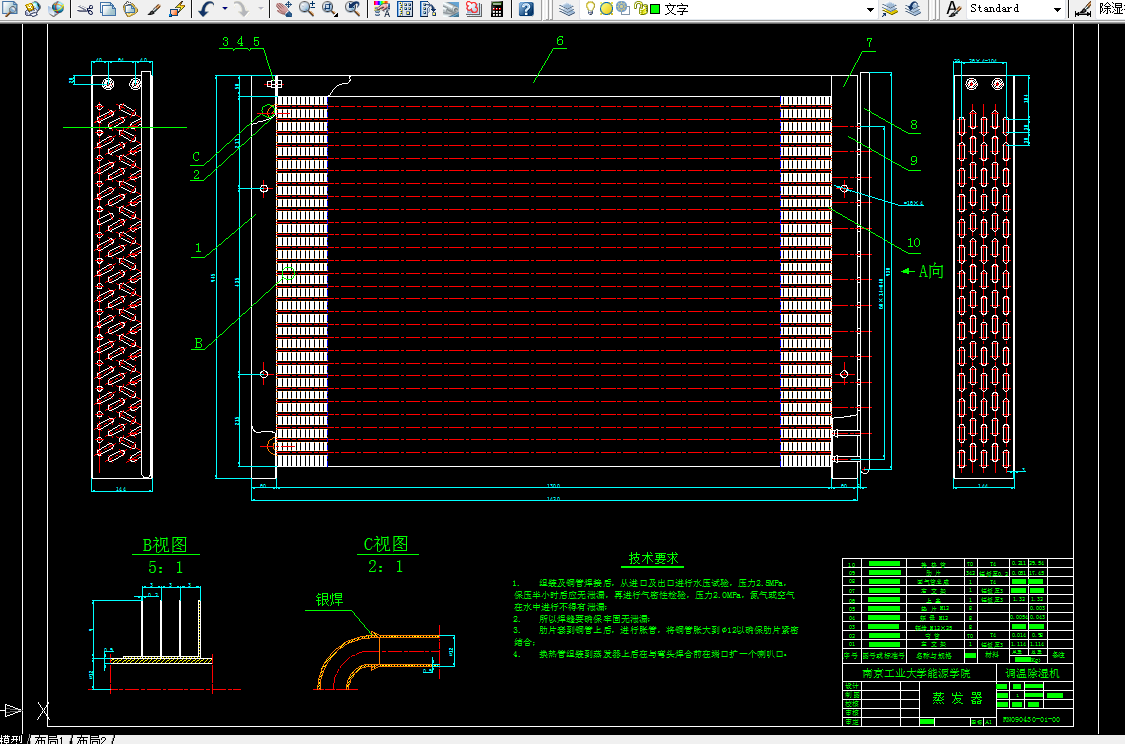Click the Redo arrow

point(242,9)
